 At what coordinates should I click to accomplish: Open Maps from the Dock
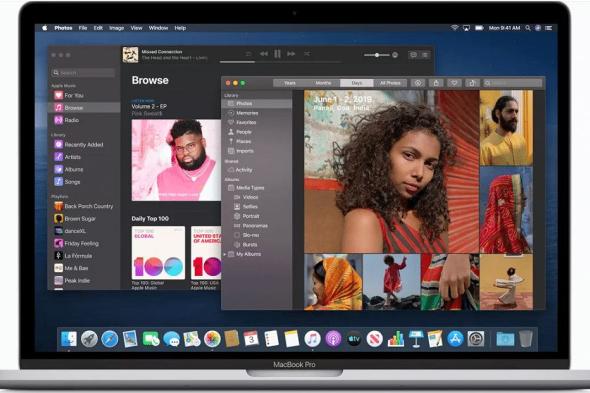(x=192, y=339)
